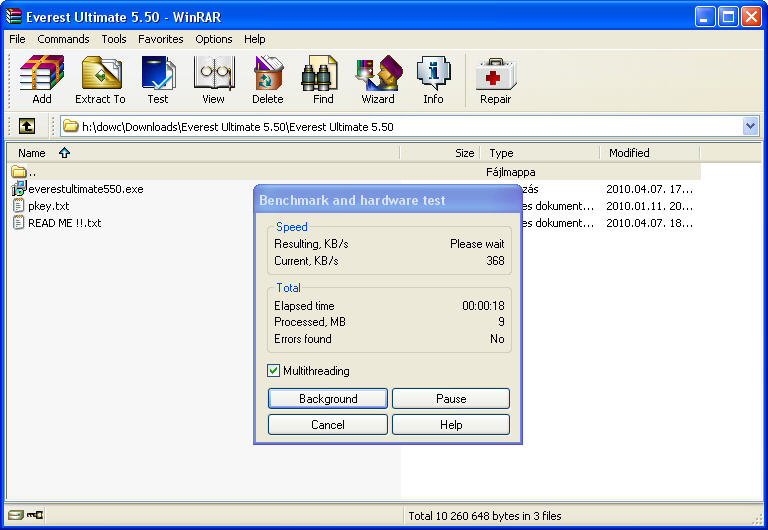
Task: Click the READ ME !!.txt file icon
Action: click(18, 222)
